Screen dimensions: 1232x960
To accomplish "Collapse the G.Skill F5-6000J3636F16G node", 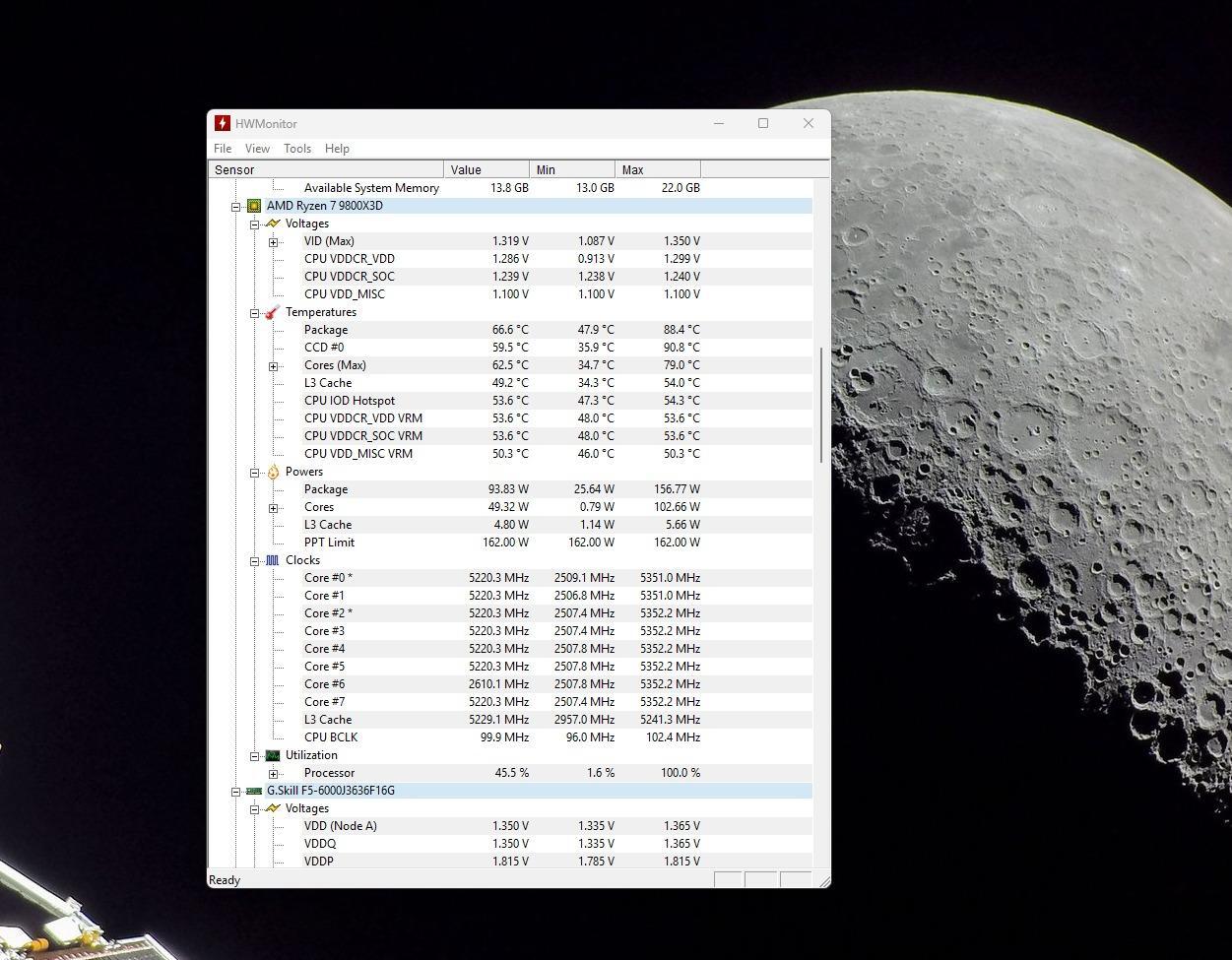I will [236, 792].
